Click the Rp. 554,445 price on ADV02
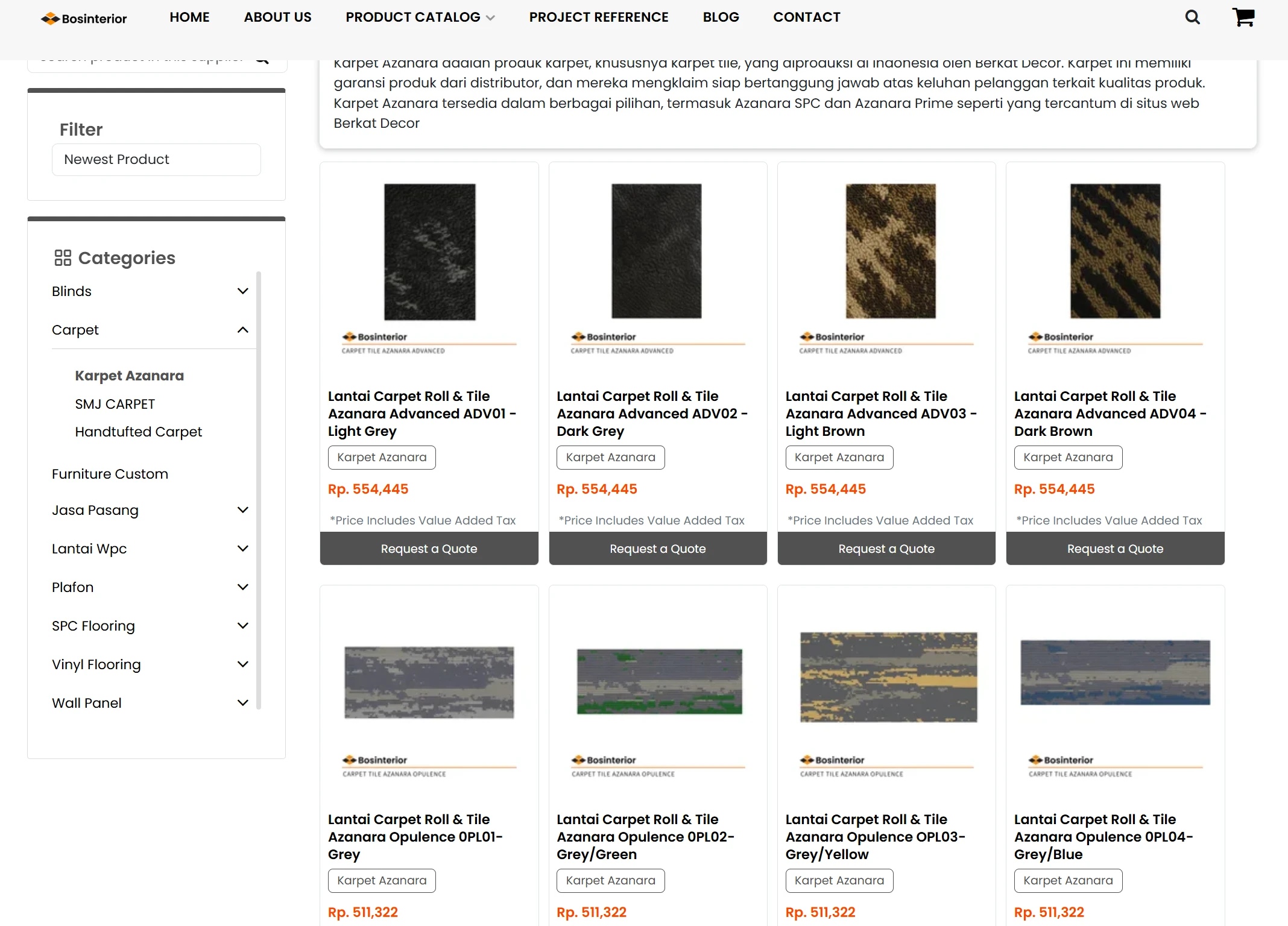 coord(597,489)
